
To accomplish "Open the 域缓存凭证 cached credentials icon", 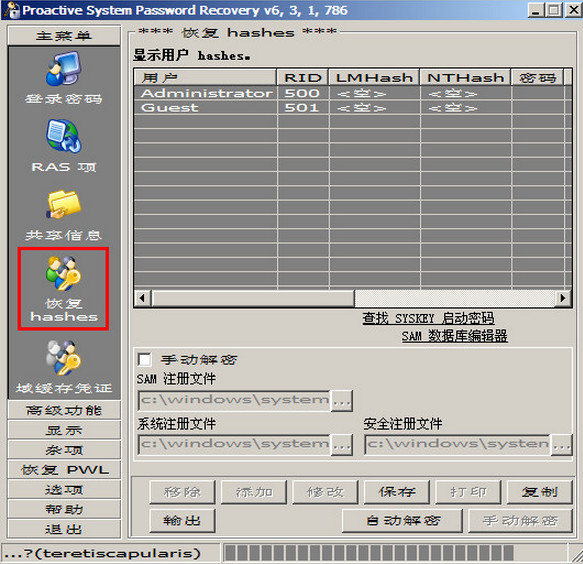I will pos(64,358).
